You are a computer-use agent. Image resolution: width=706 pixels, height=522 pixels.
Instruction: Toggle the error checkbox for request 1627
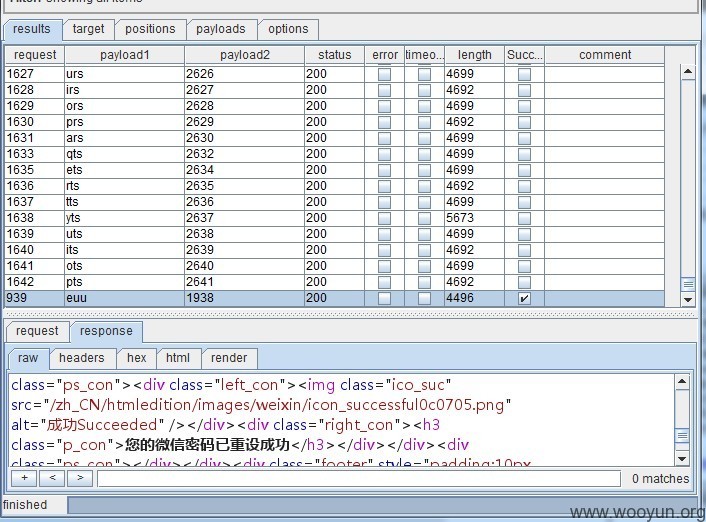click(384, 74)
